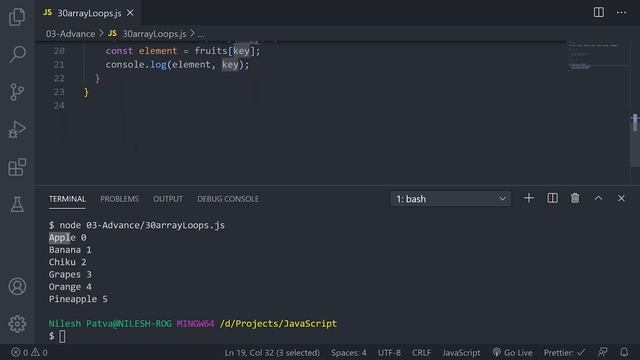640x360 pixels.
Task: Open the feedback icon in status bar
Action: (x=602, y=352)
